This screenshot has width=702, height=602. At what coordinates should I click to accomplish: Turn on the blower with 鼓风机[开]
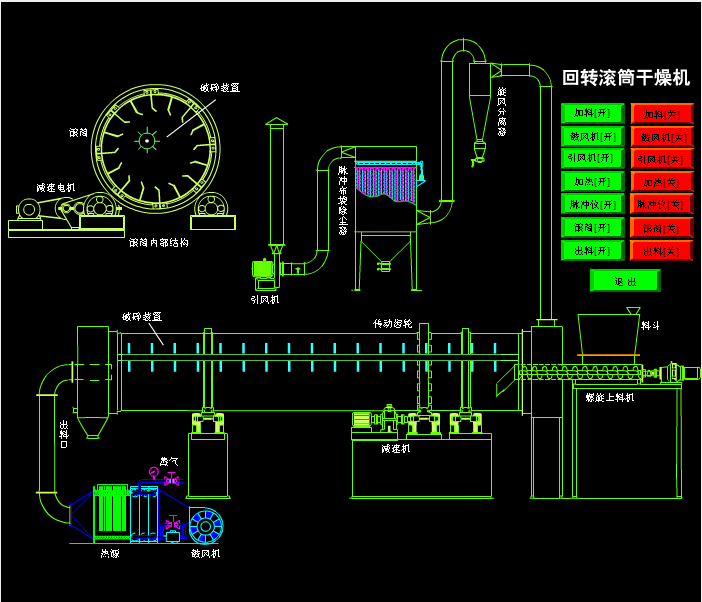pos(592,136)
